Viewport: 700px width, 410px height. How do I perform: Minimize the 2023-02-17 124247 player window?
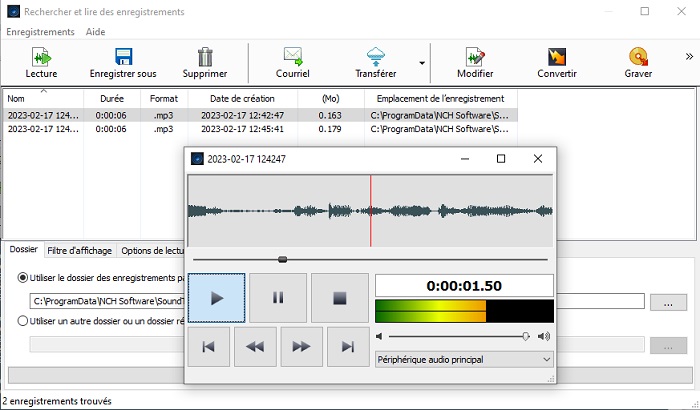(x=465, y=159)
